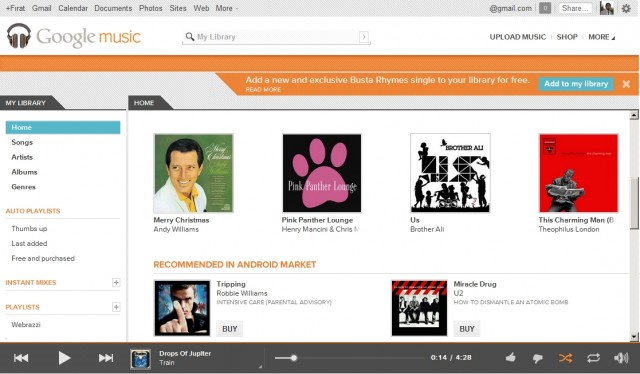Click READ MORE in the banner
The height and width of the screenshot is (374, 640).
pyautogui.click(x=263, y=90)
